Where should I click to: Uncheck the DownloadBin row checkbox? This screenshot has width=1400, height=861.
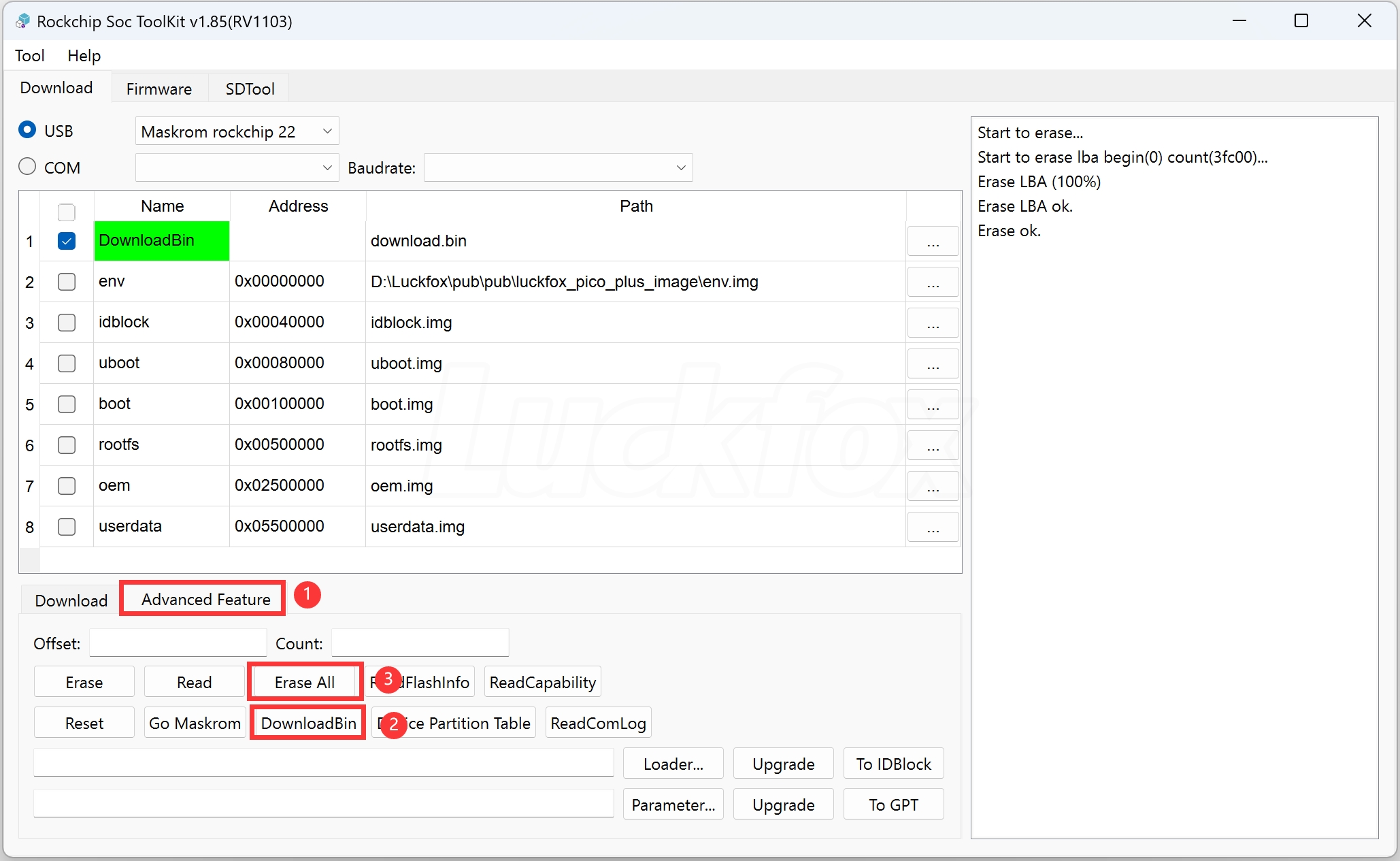67,241
